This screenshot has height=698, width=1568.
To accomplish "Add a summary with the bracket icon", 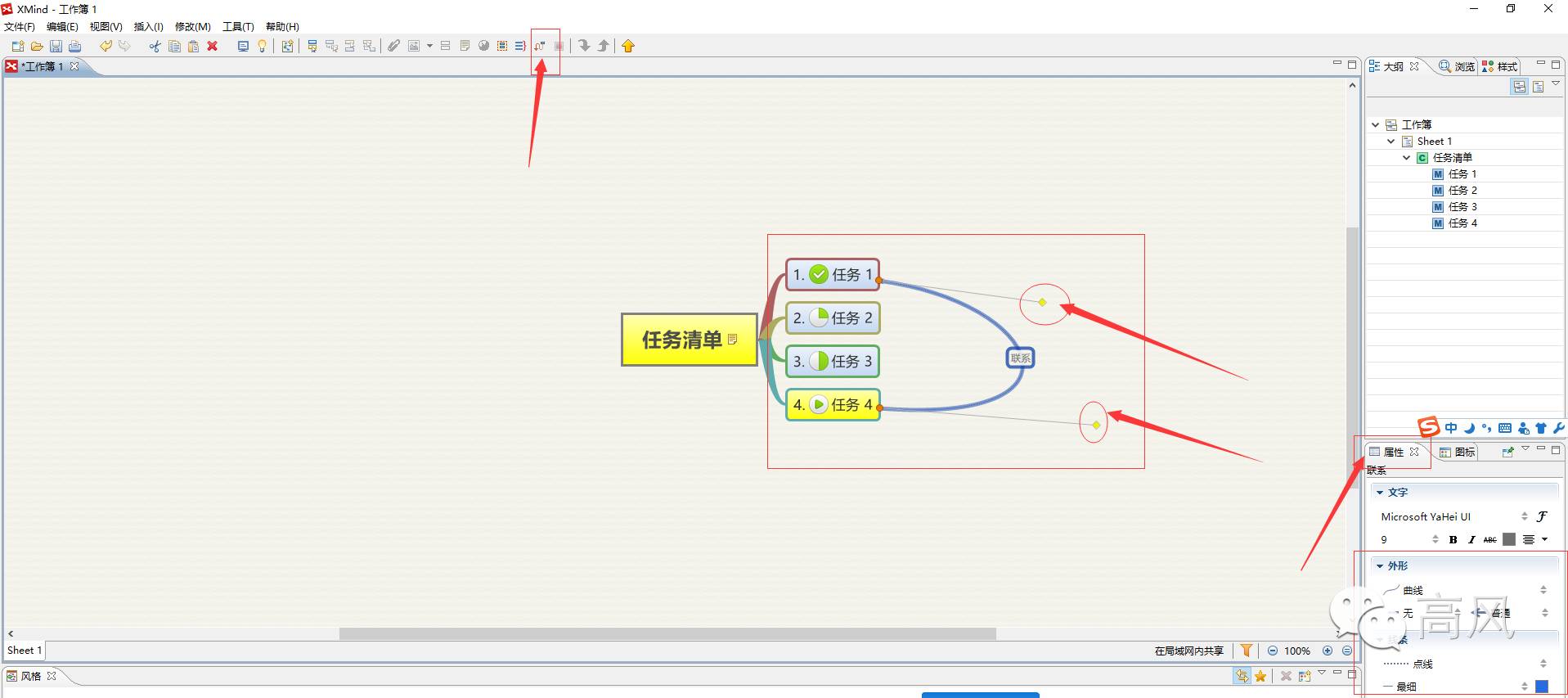I will pos(520,46).
